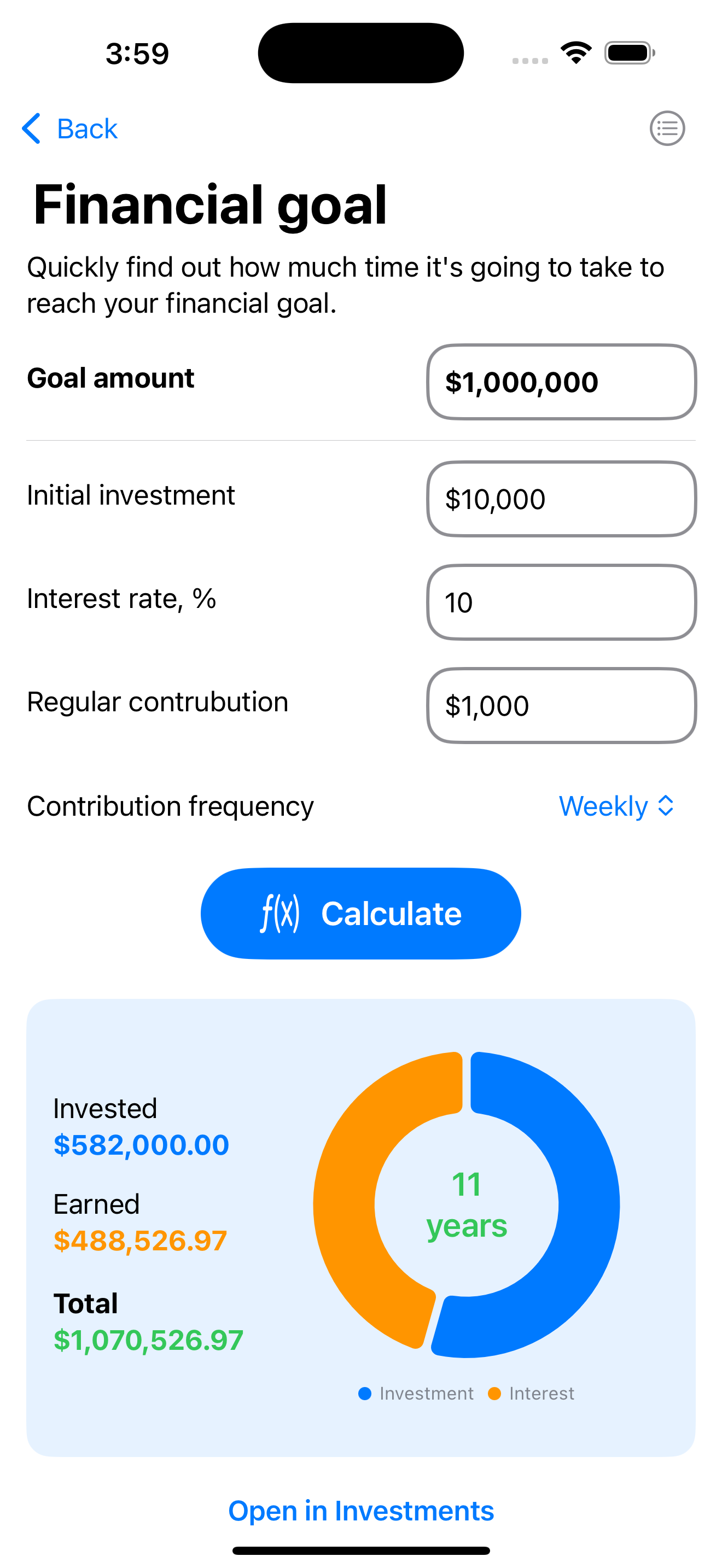722x1568 pixels.
Task: Edit the Interest rate field
Action: 561,602
